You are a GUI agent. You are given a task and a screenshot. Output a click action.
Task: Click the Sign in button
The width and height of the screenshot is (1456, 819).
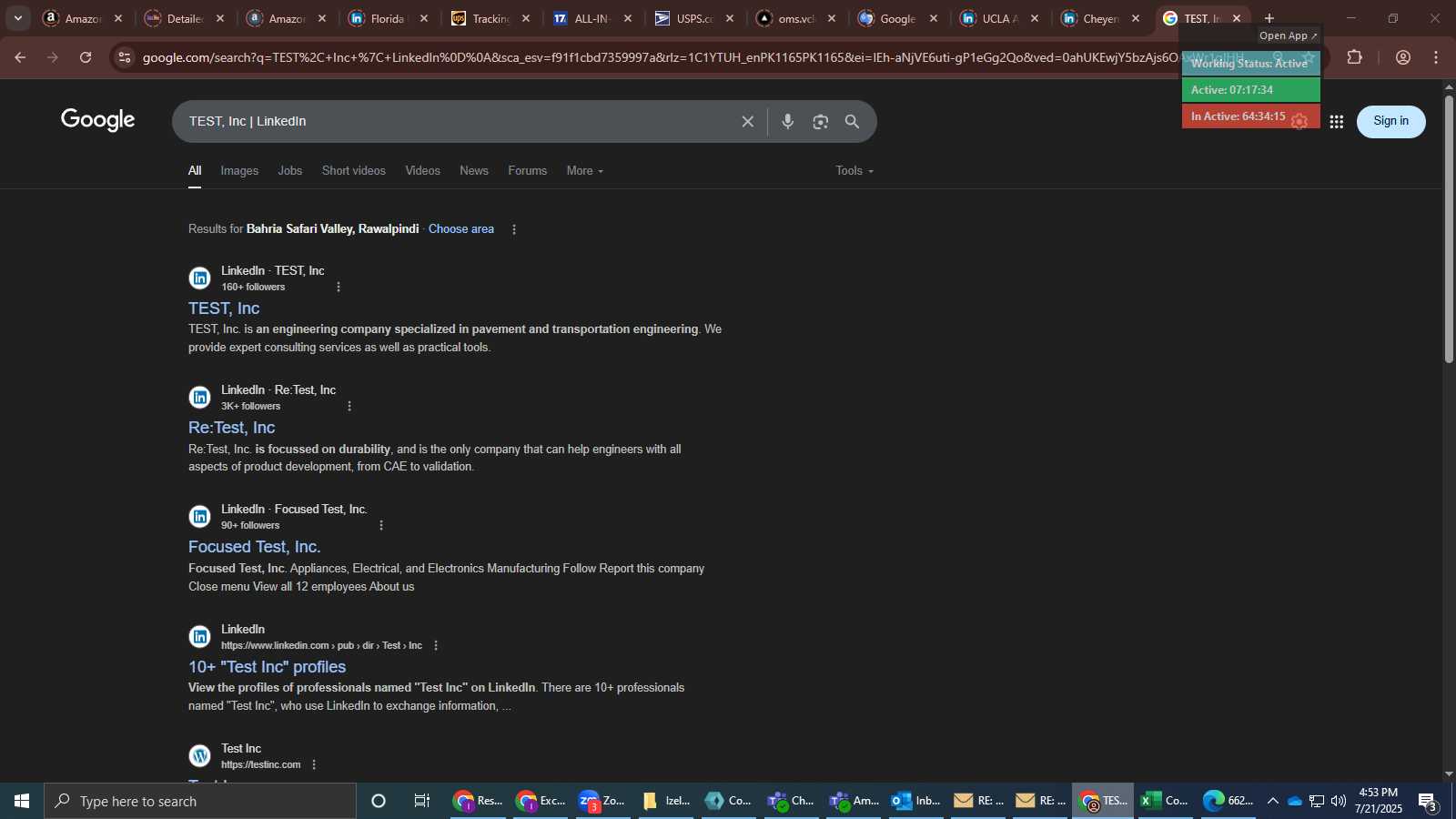1390,121
